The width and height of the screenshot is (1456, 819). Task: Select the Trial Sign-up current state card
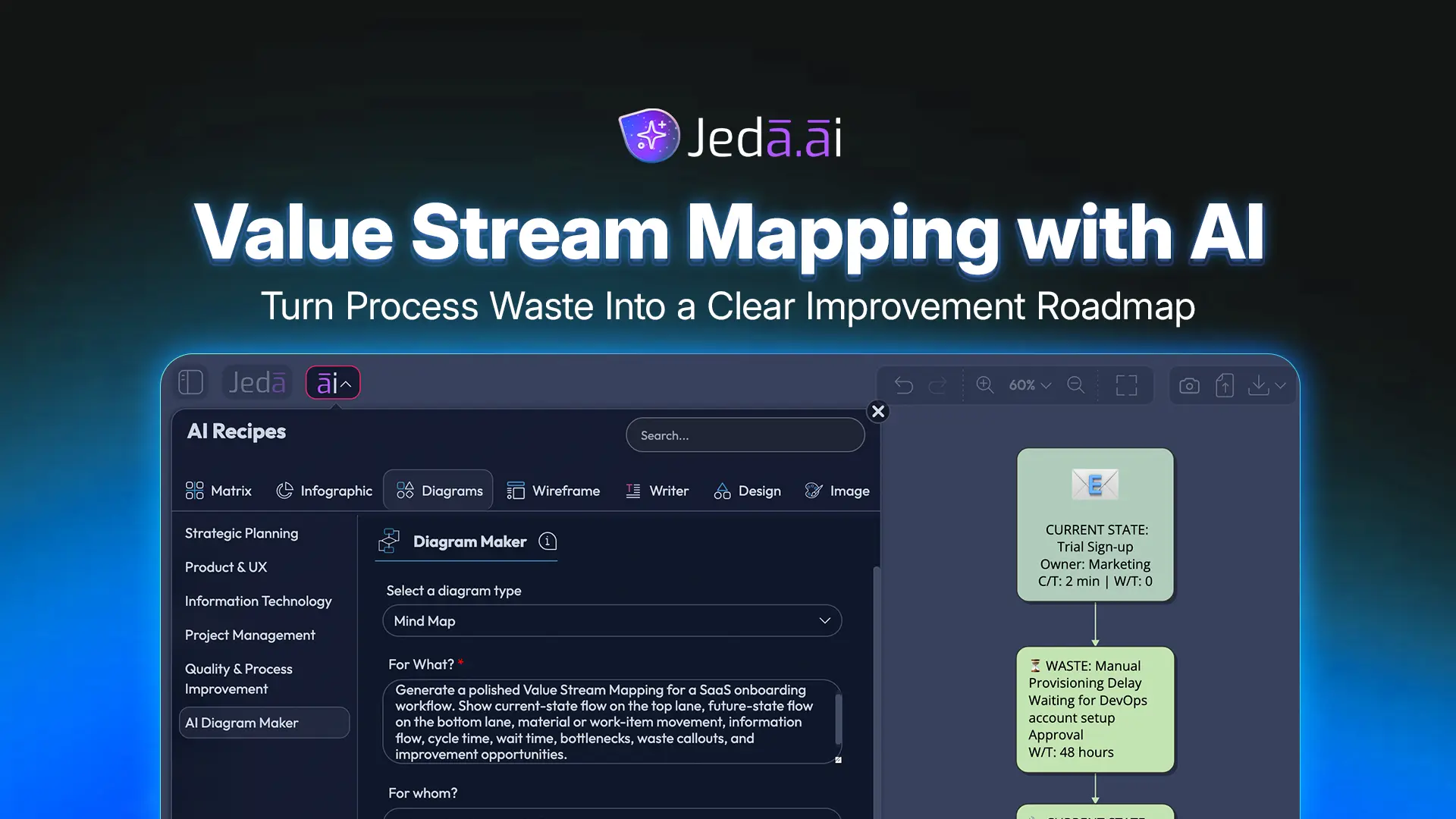1095,525
